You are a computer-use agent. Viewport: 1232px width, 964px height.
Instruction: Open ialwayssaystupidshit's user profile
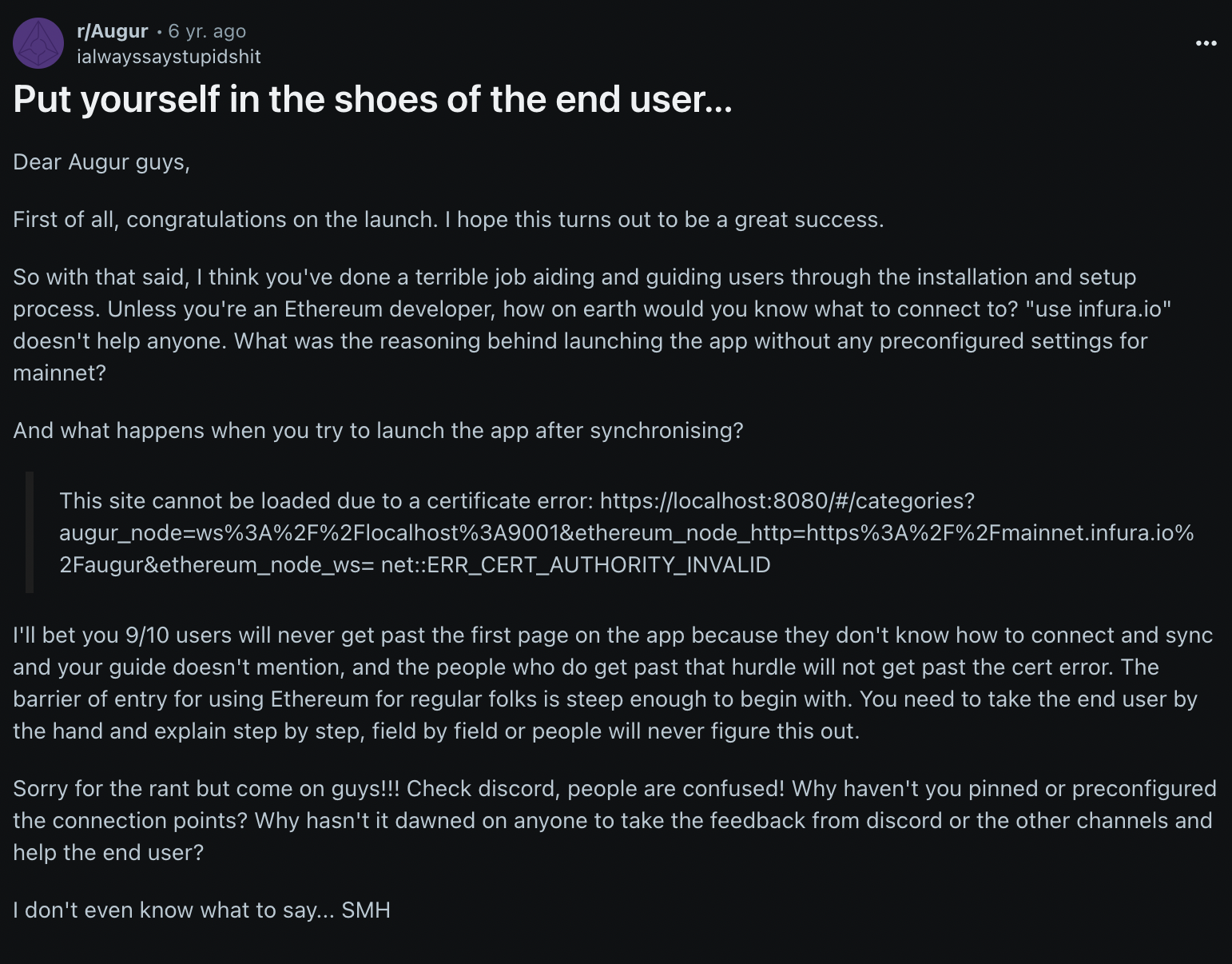coord(169,57)
